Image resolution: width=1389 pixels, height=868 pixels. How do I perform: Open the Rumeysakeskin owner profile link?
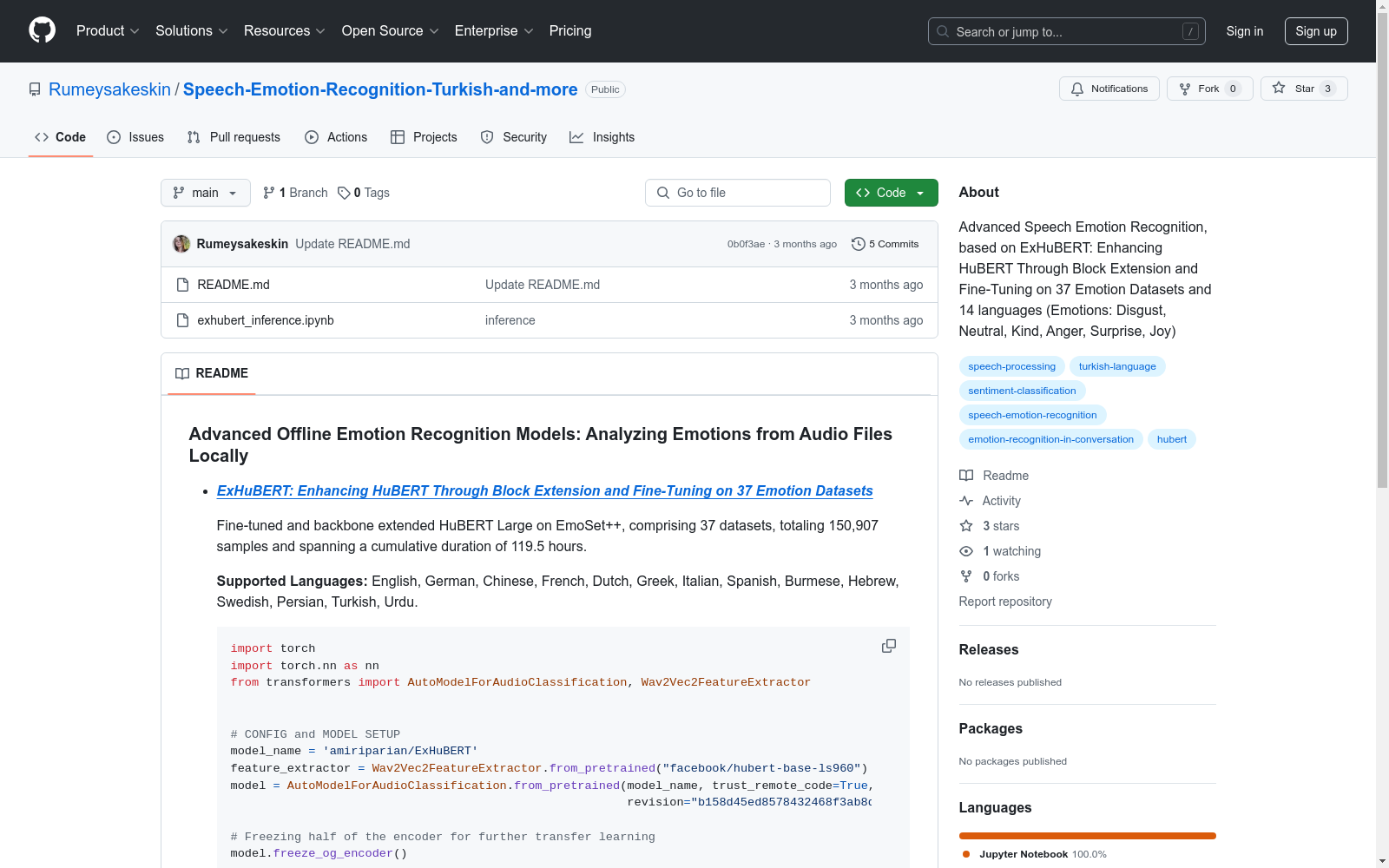click(x=109, y=89)
